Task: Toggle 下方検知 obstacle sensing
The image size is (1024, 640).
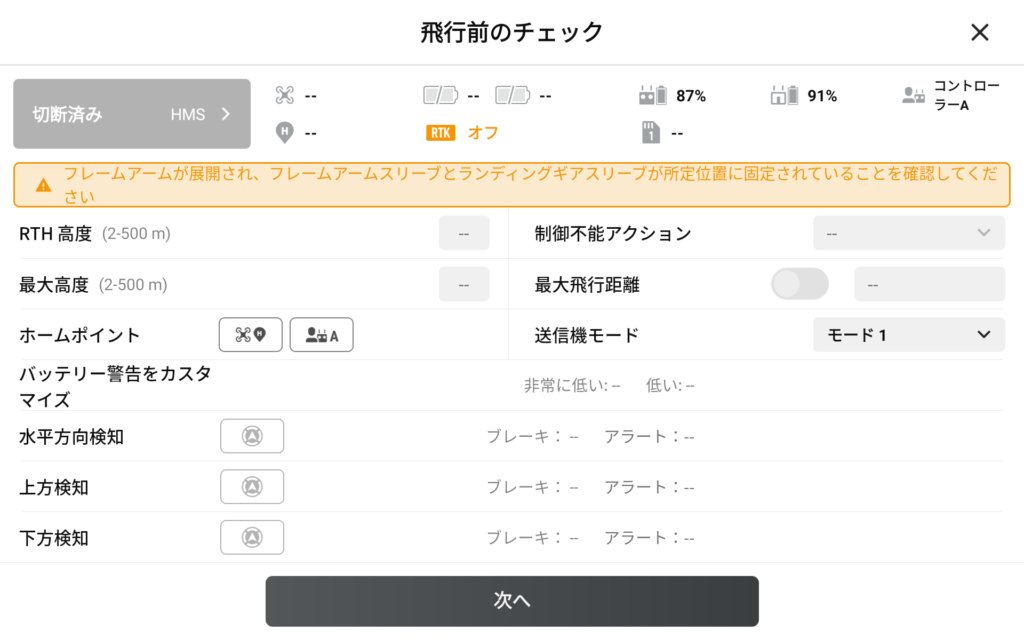Action: pos(252,538)
